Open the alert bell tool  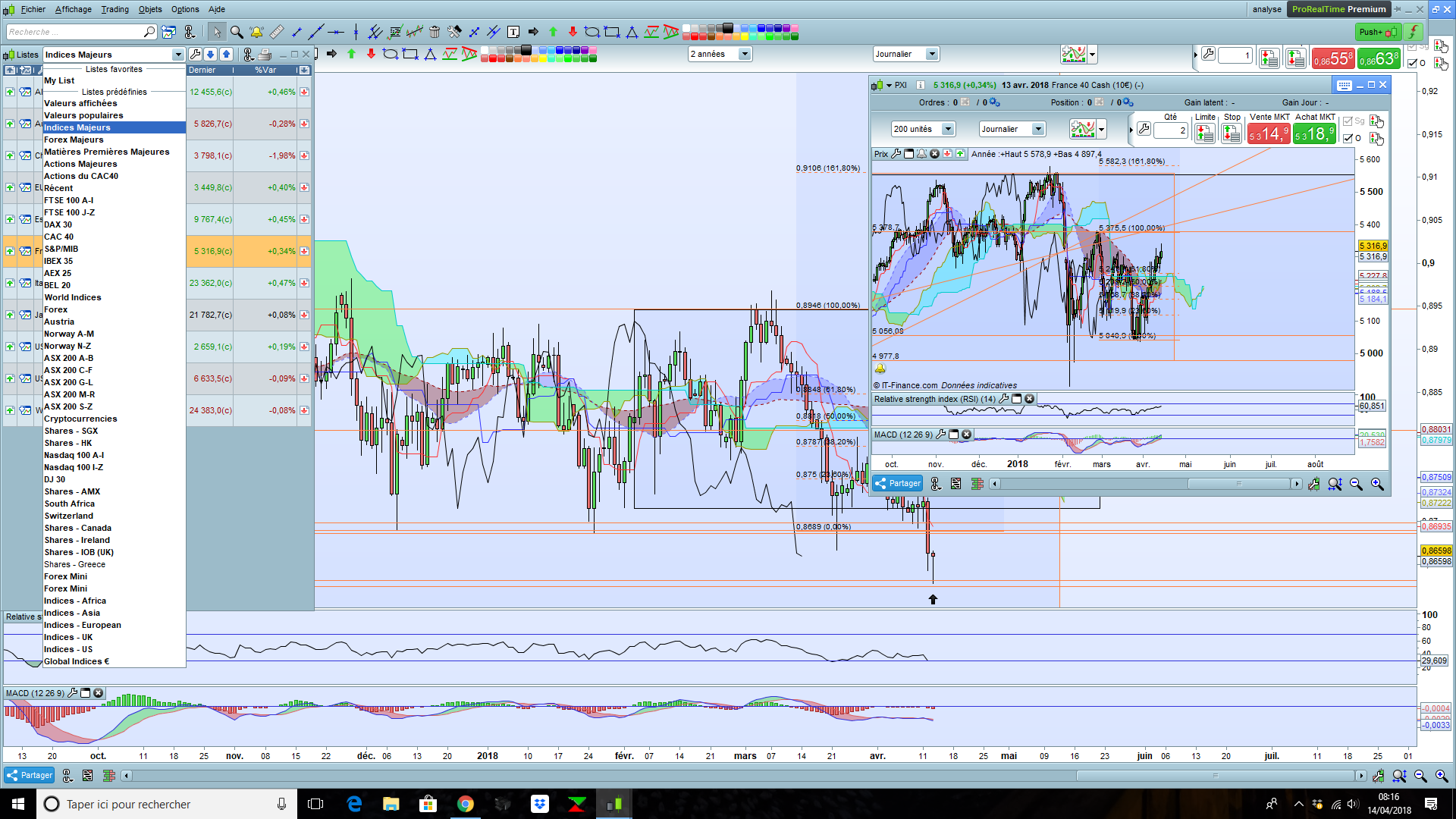(x=256, y=32)
